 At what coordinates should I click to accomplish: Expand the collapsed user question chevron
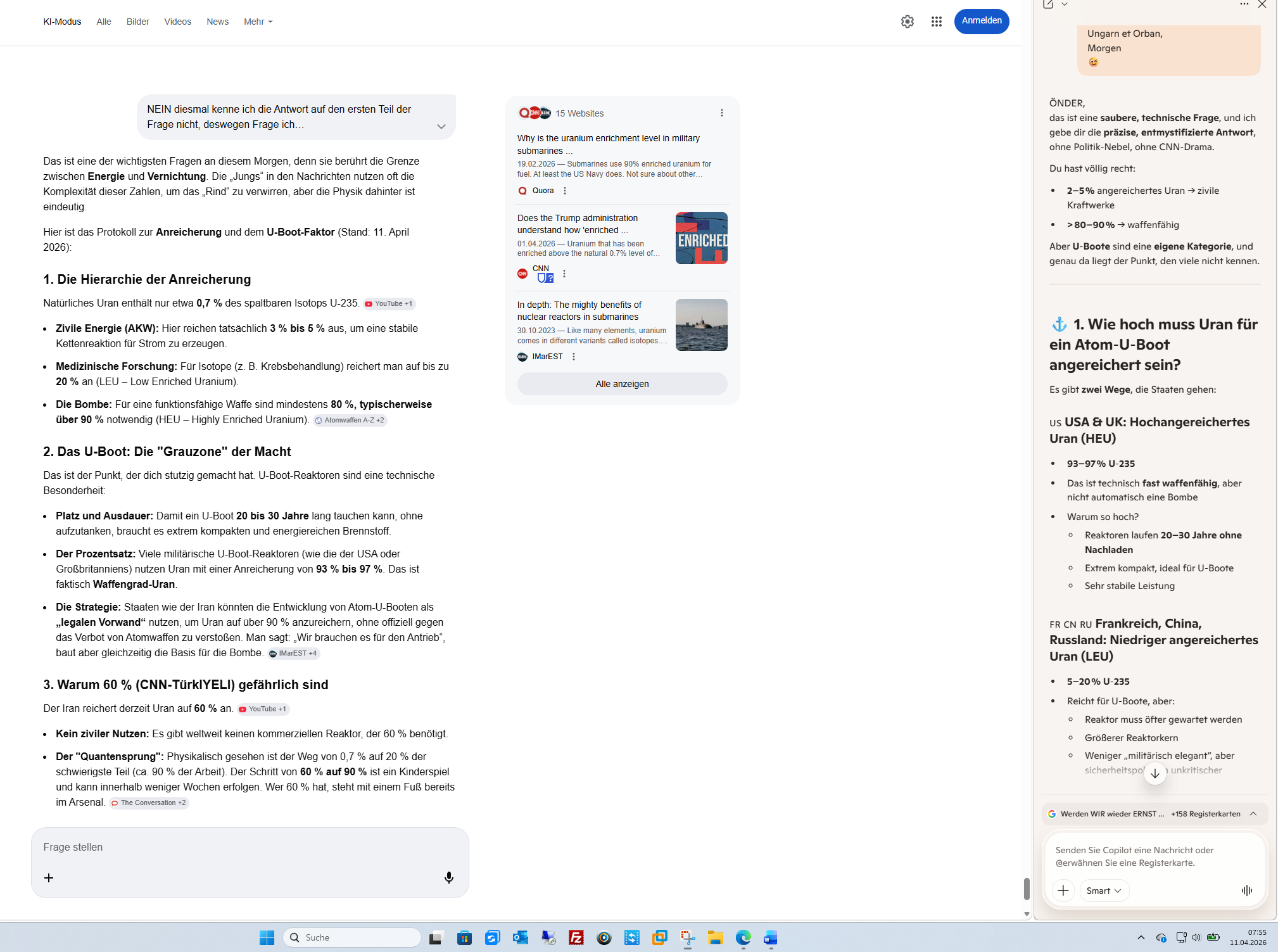pyautogui.click(x=441, y=127)
